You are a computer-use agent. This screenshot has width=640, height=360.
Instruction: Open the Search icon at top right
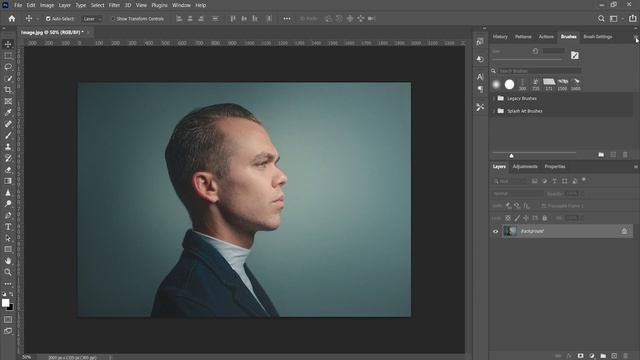(601, 19)
